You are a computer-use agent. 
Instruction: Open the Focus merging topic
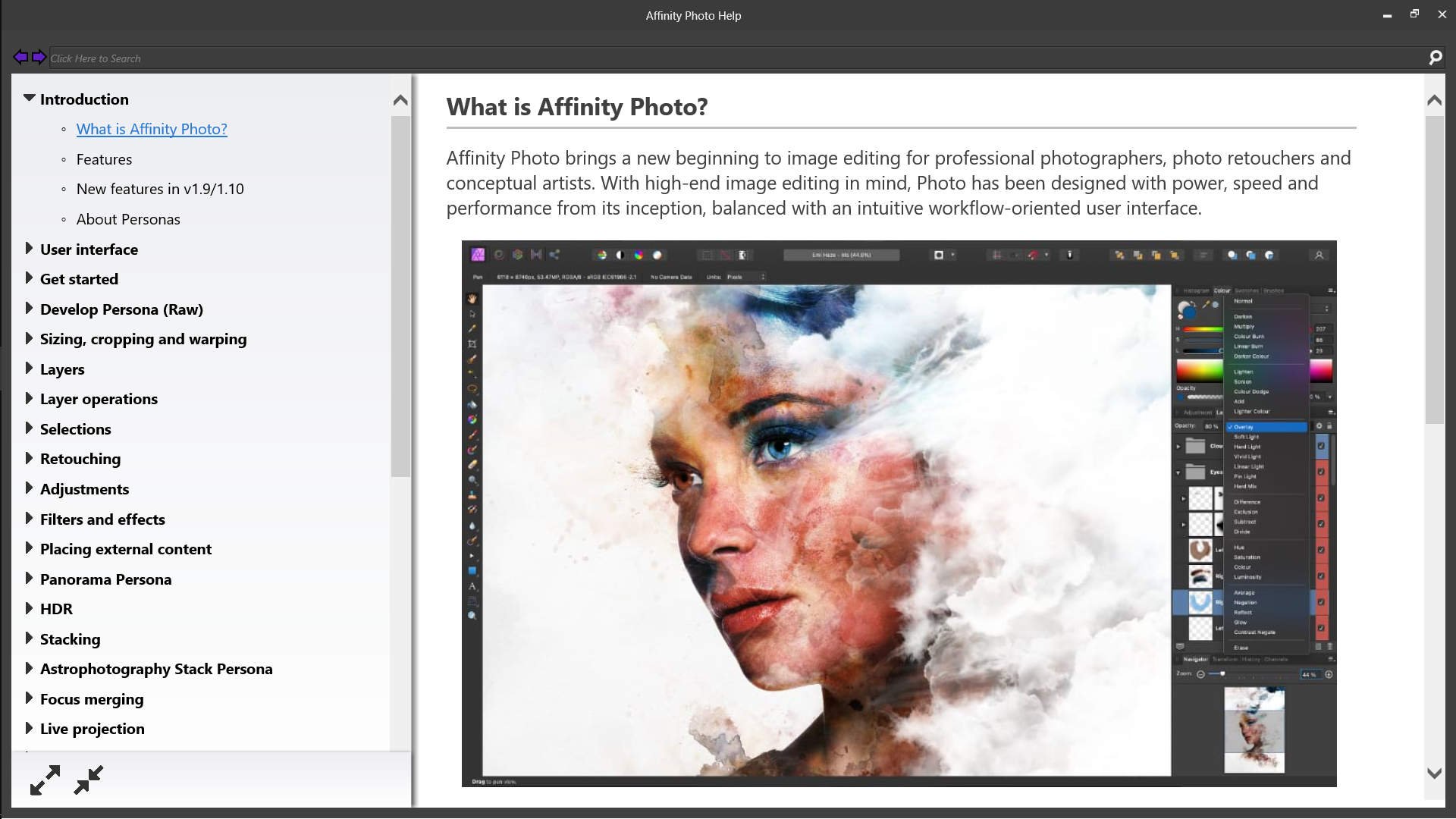coord(92,699)
